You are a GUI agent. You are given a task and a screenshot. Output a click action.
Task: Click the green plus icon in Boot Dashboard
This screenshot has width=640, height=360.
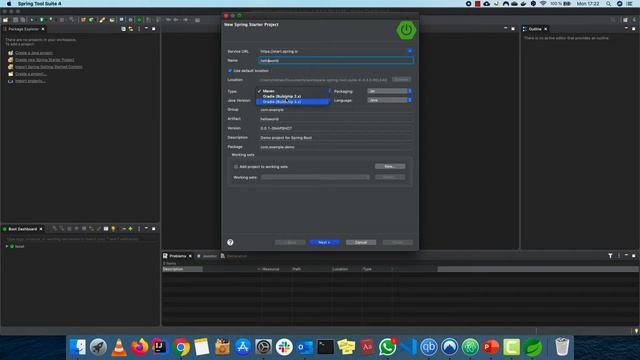pyautogui.click(x=131, y=229)
